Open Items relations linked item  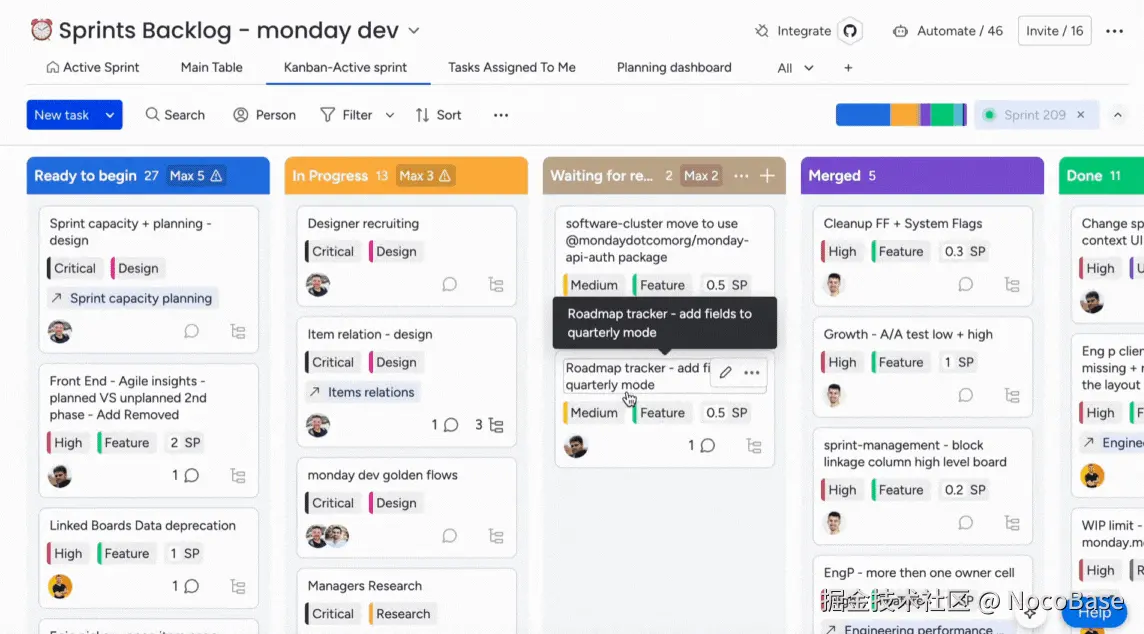[x=363, y=393]
